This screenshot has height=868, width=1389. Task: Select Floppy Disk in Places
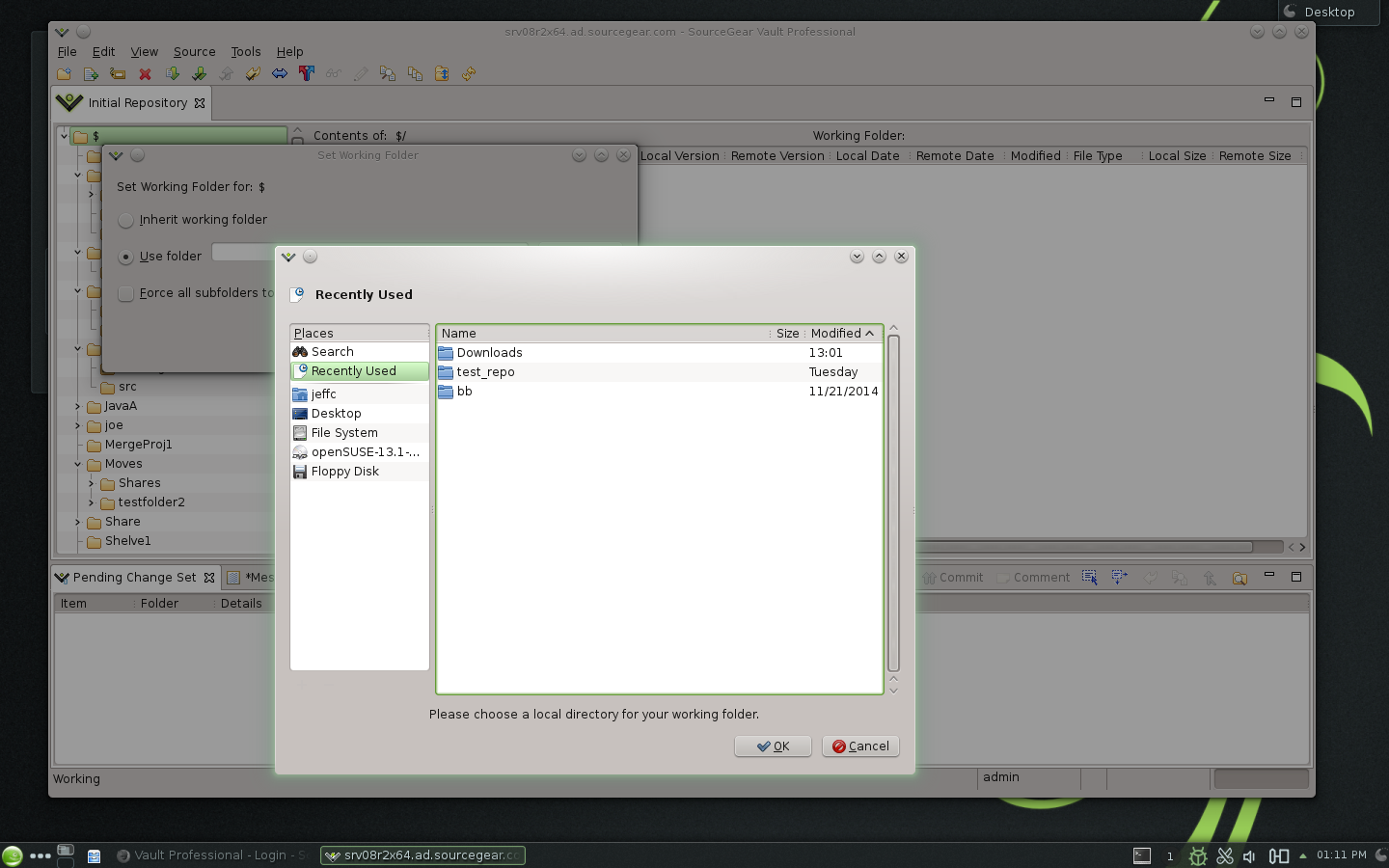click(360, 472)
